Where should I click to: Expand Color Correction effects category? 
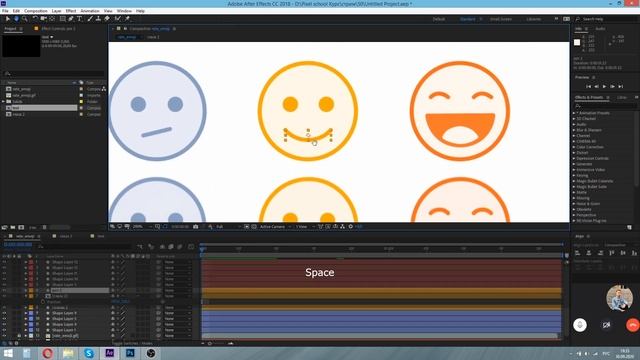pyautogui.click(x=574, y=147)
